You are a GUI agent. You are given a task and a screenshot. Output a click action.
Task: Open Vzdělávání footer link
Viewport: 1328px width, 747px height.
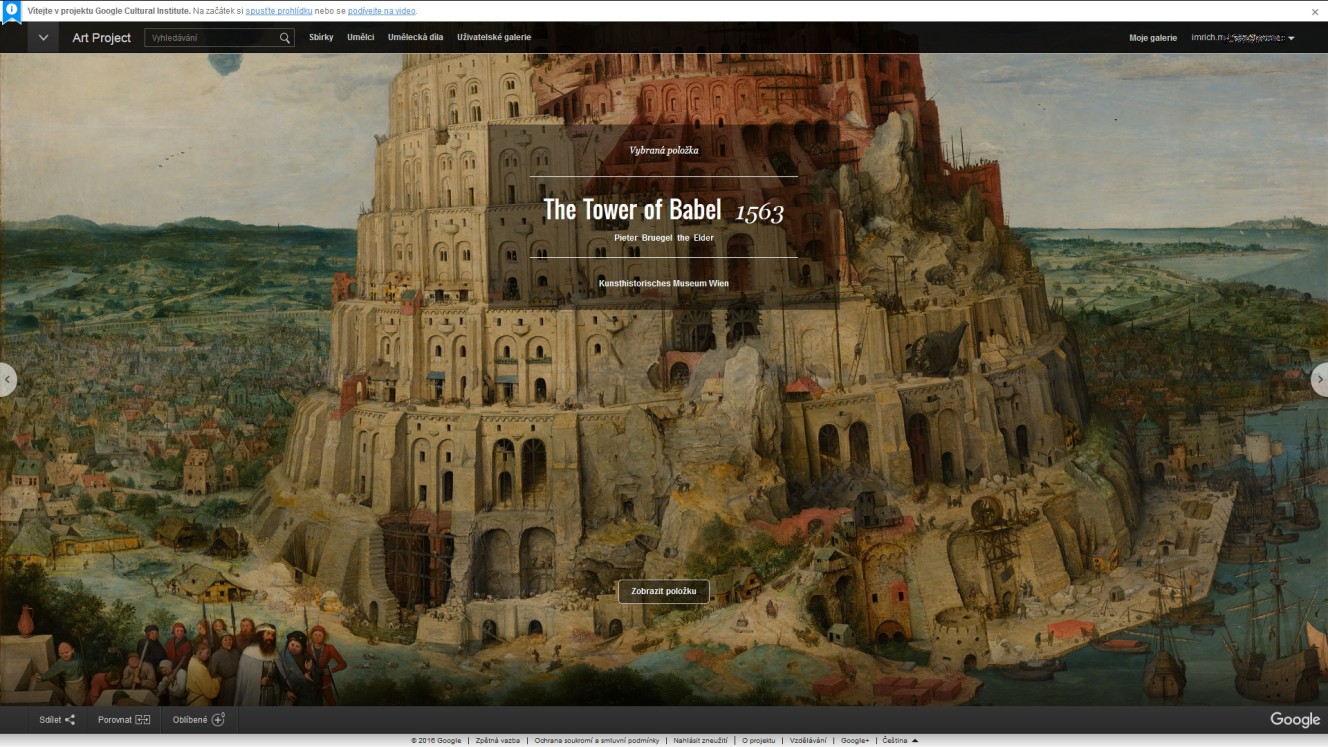808,740
